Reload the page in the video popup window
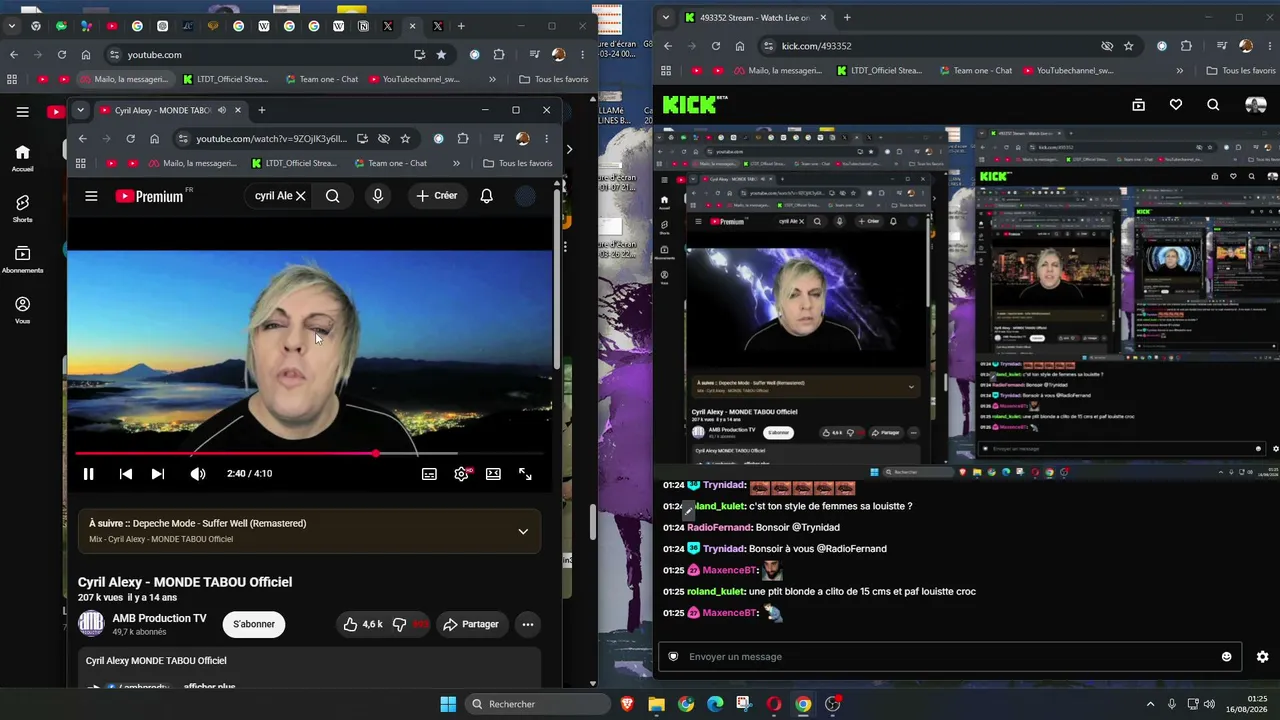The width and height of the screenshot is (1280, 720). coord(130,139)
